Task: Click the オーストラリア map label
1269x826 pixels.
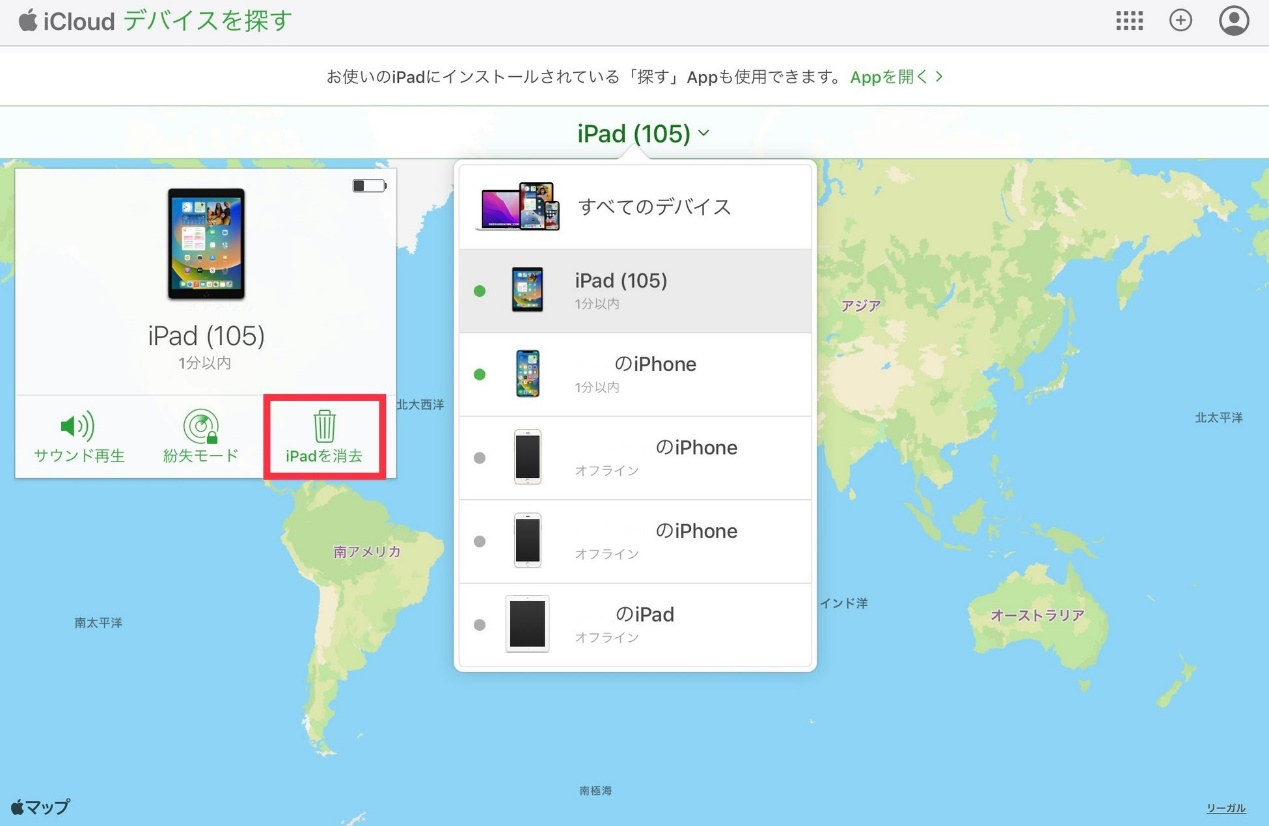Action: (1037, 616)
